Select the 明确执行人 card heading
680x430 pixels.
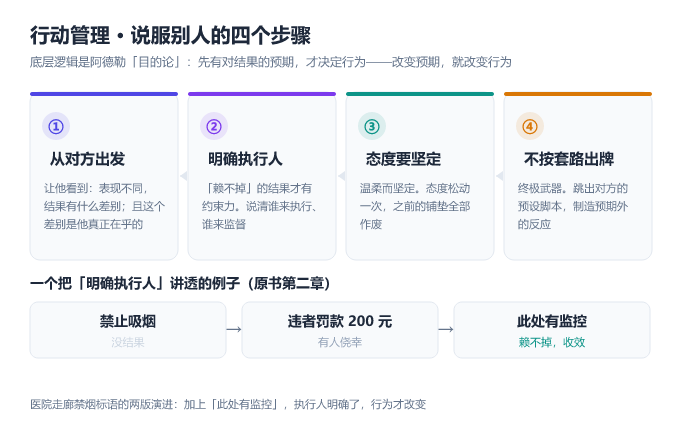point(245,159)
